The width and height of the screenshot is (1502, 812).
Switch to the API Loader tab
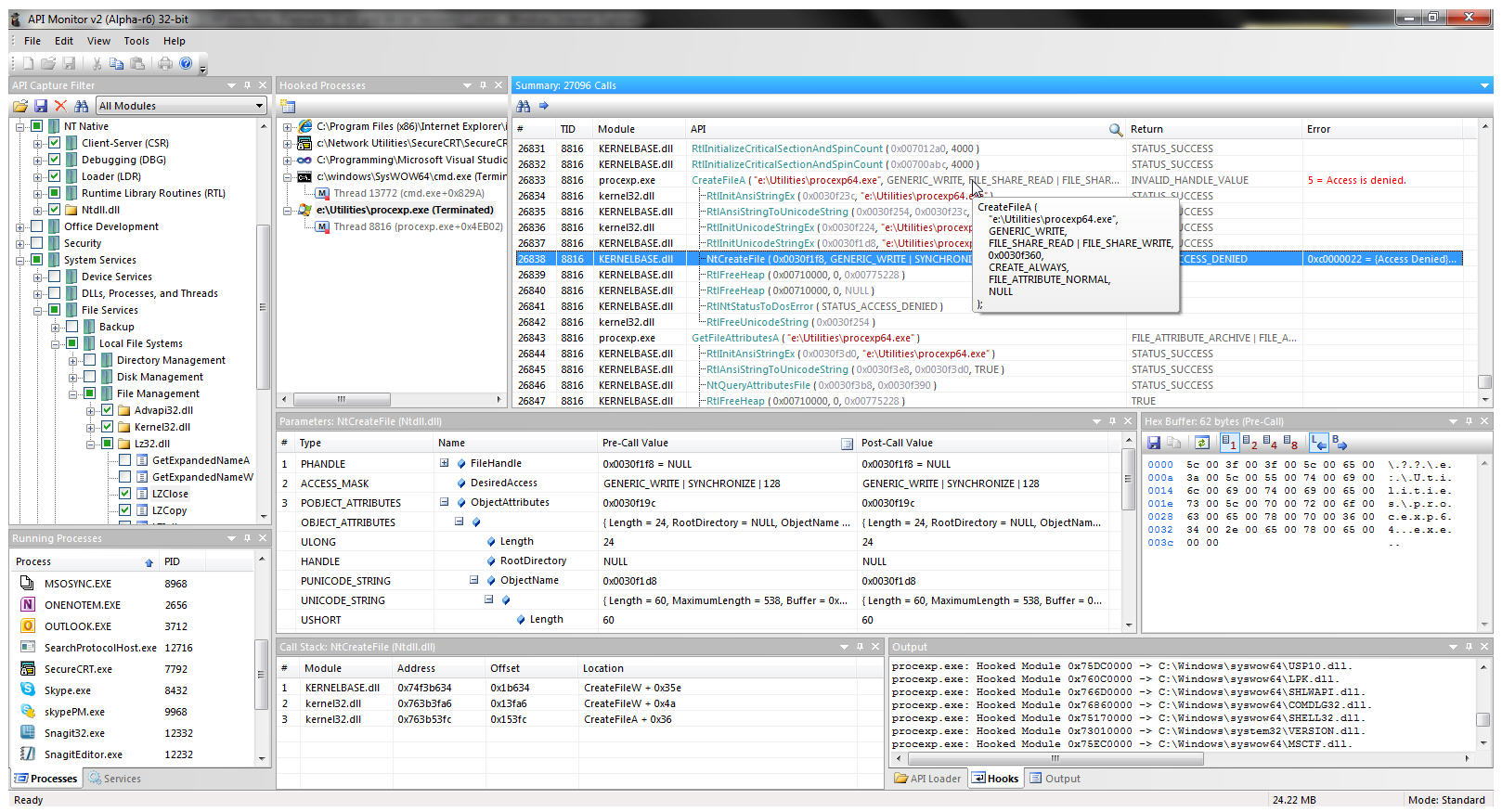927,779
